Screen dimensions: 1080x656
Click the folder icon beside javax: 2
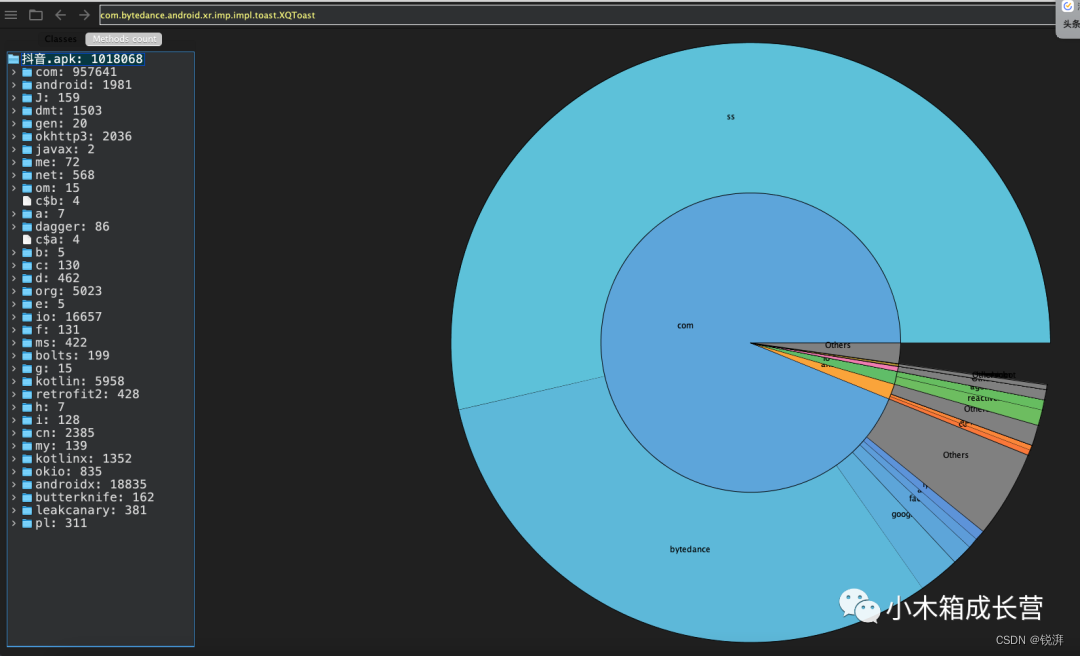27,150
